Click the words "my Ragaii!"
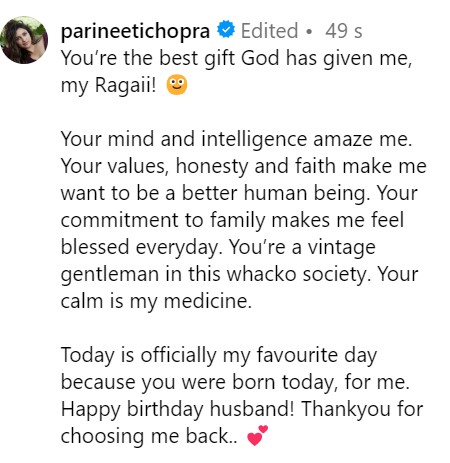This screenshot has height=463, width=450. click(x=108, y=85)
